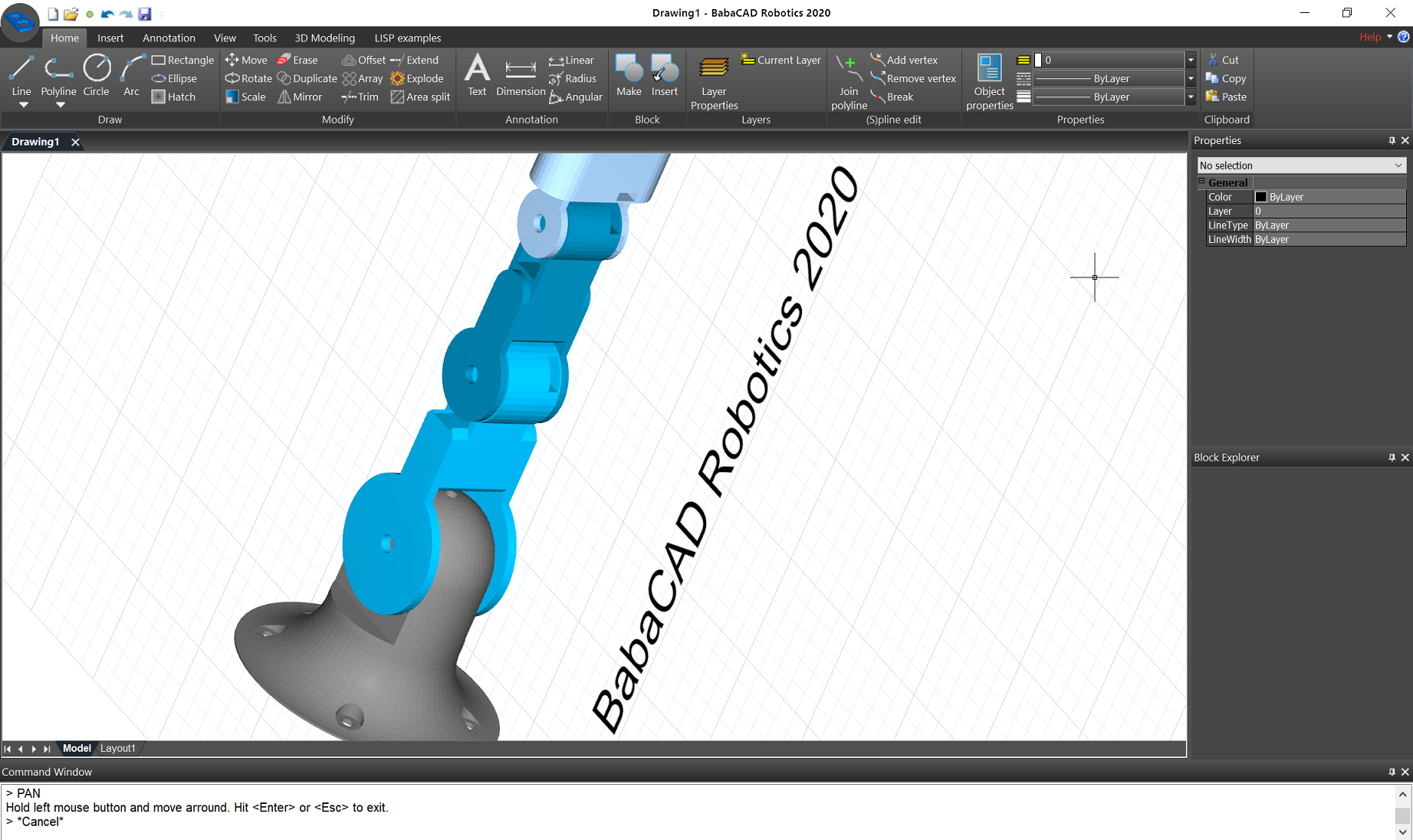The height and width of the screenshot is (840, 1413).
Task: Switch to the 3D Modeling ribbon tab
Action: pos(324,38)
